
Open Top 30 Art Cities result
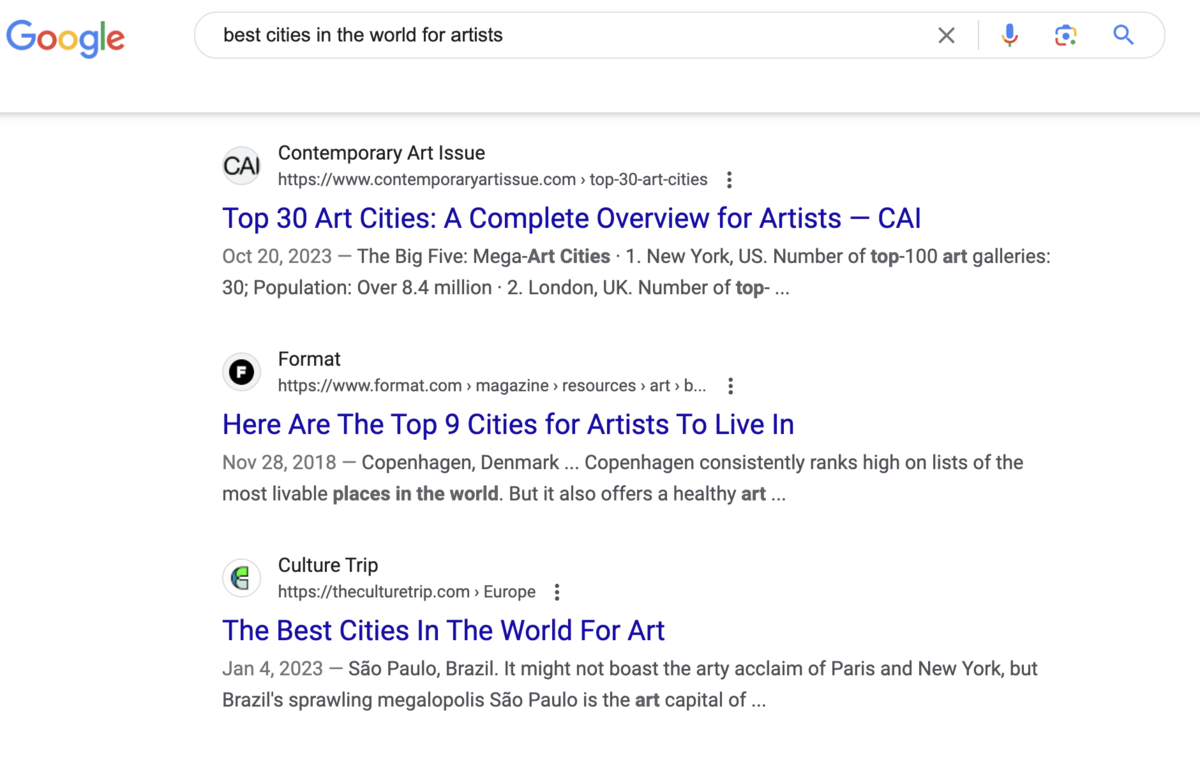(571, 218)
